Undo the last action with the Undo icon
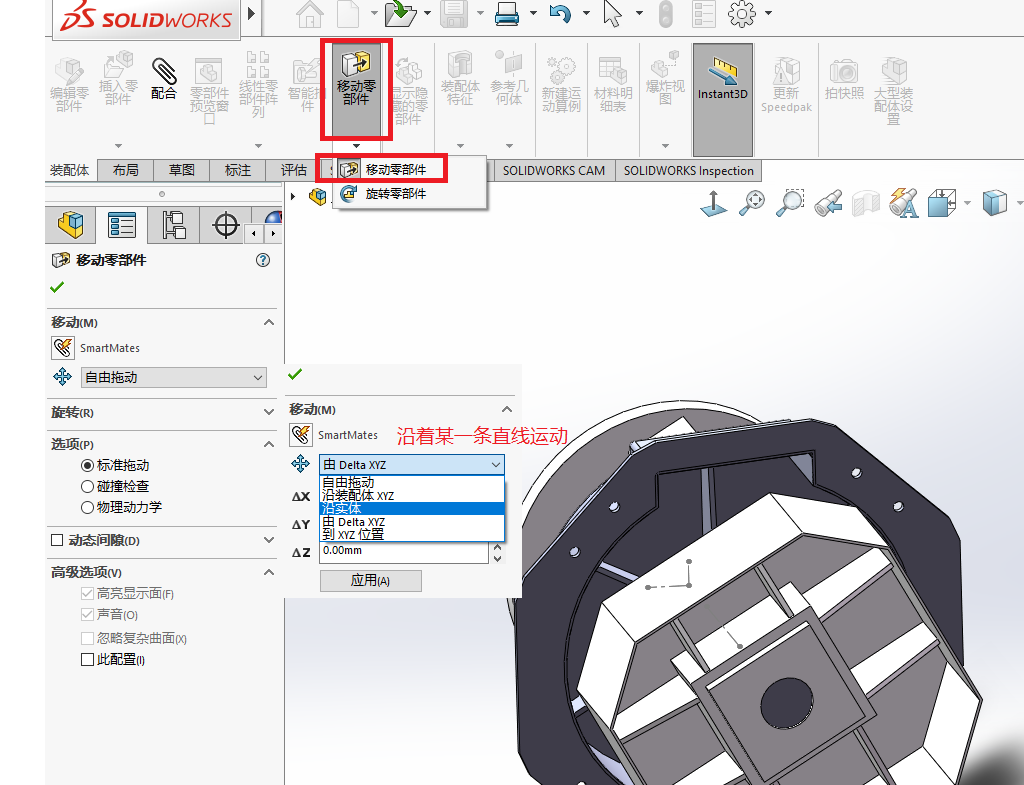The height and width of the screenshot is (785, 1024). point(560,14)
